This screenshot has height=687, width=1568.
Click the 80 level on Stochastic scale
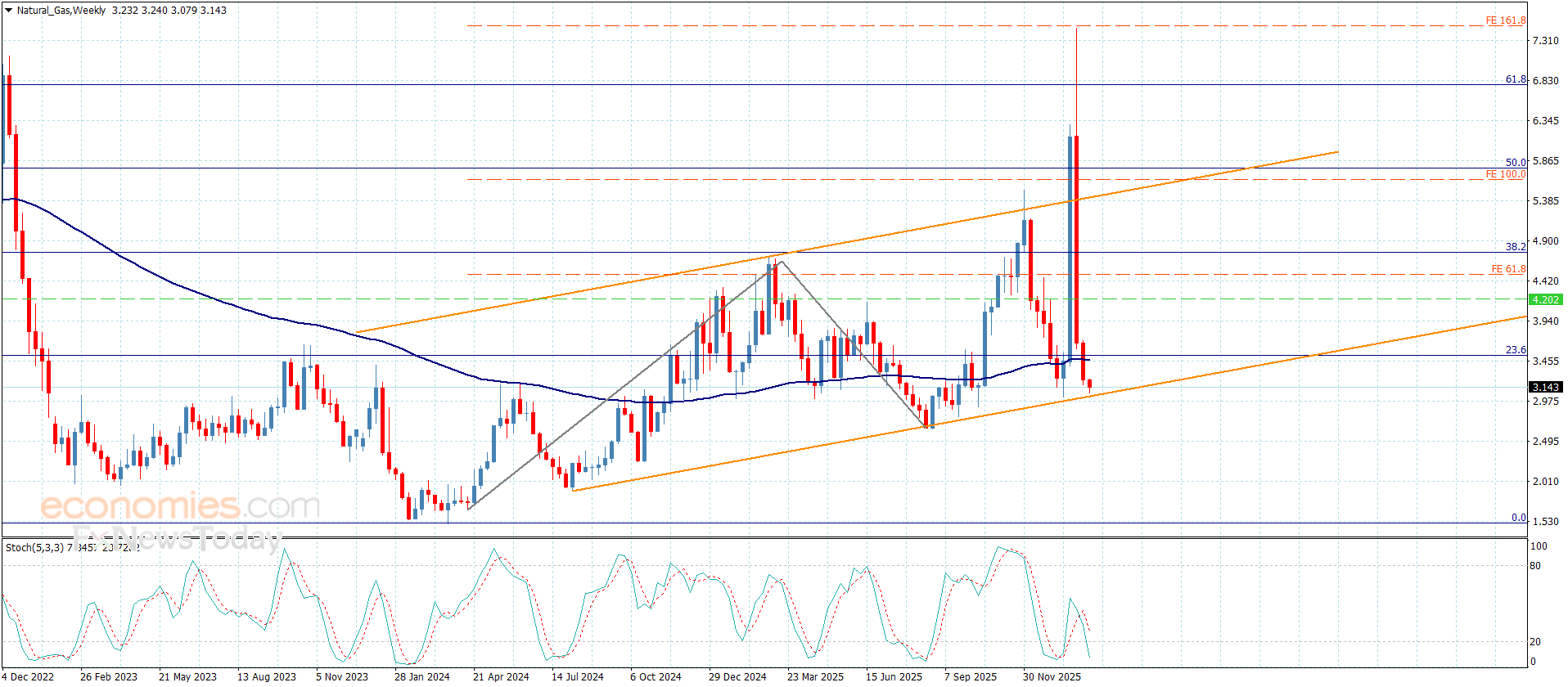point(1535,566)
